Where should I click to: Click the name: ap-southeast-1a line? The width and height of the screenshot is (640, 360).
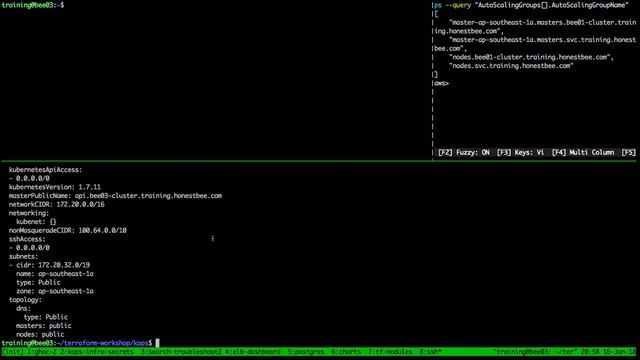(55, 274)
